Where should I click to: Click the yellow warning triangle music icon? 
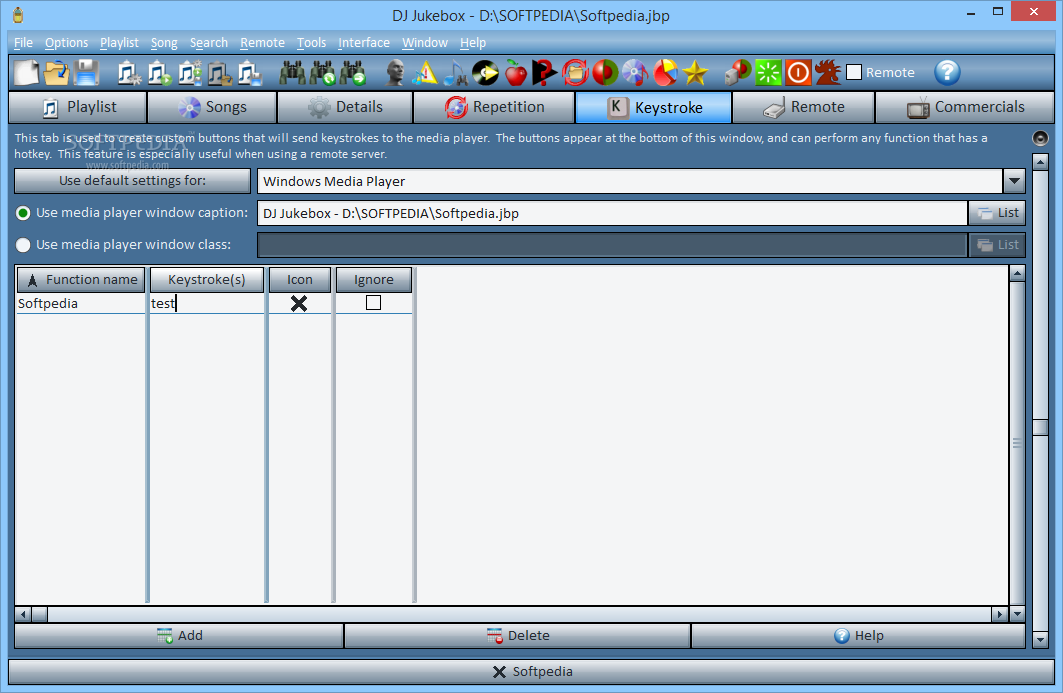tap(425, 73)
